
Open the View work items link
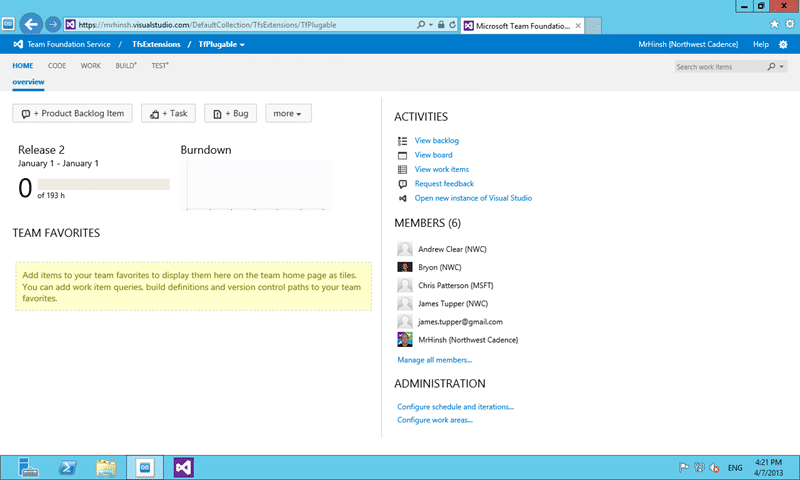(442, 169)
